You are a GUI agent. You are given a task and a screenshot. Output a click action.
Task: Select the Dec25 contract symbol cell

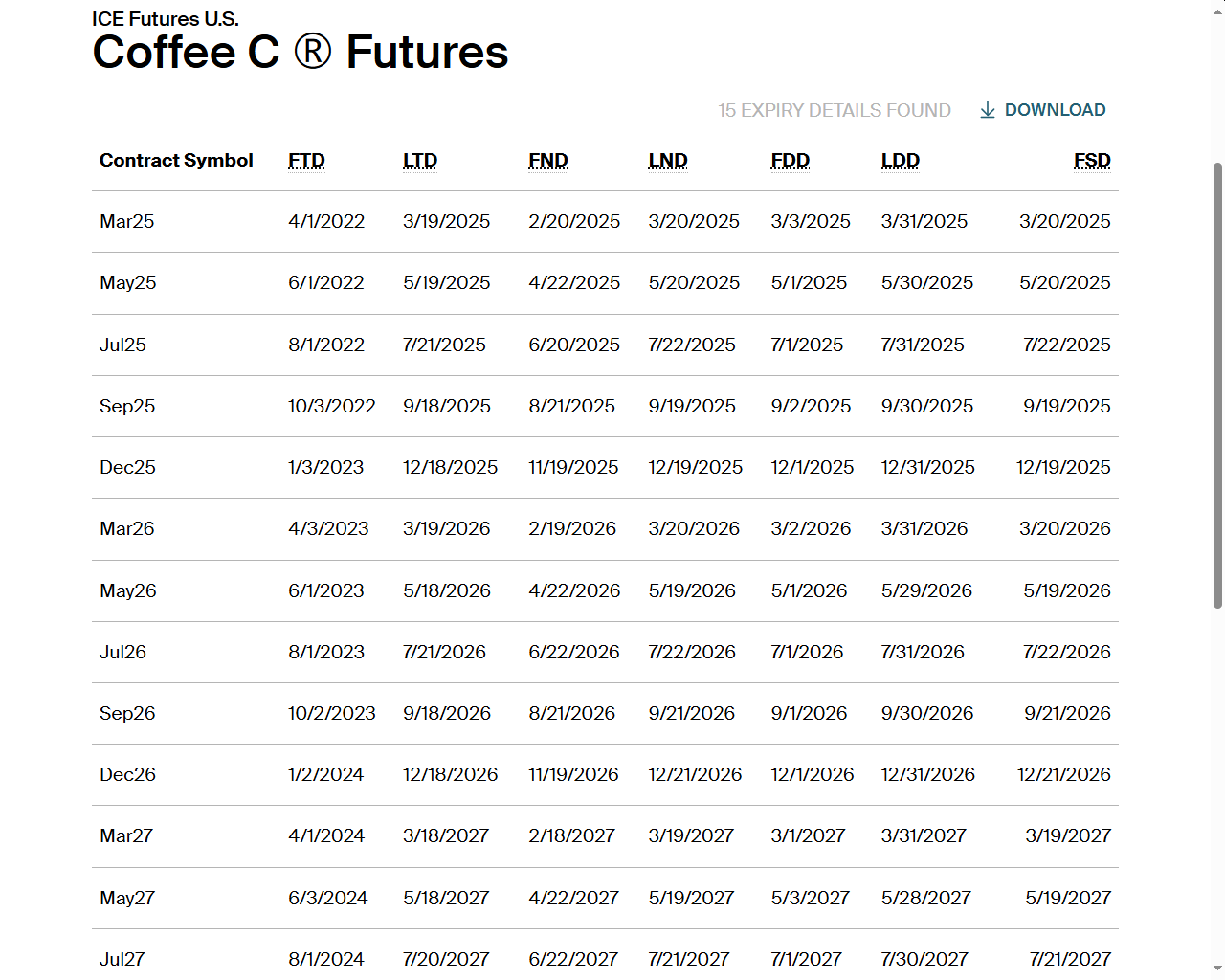pos(127,467)
